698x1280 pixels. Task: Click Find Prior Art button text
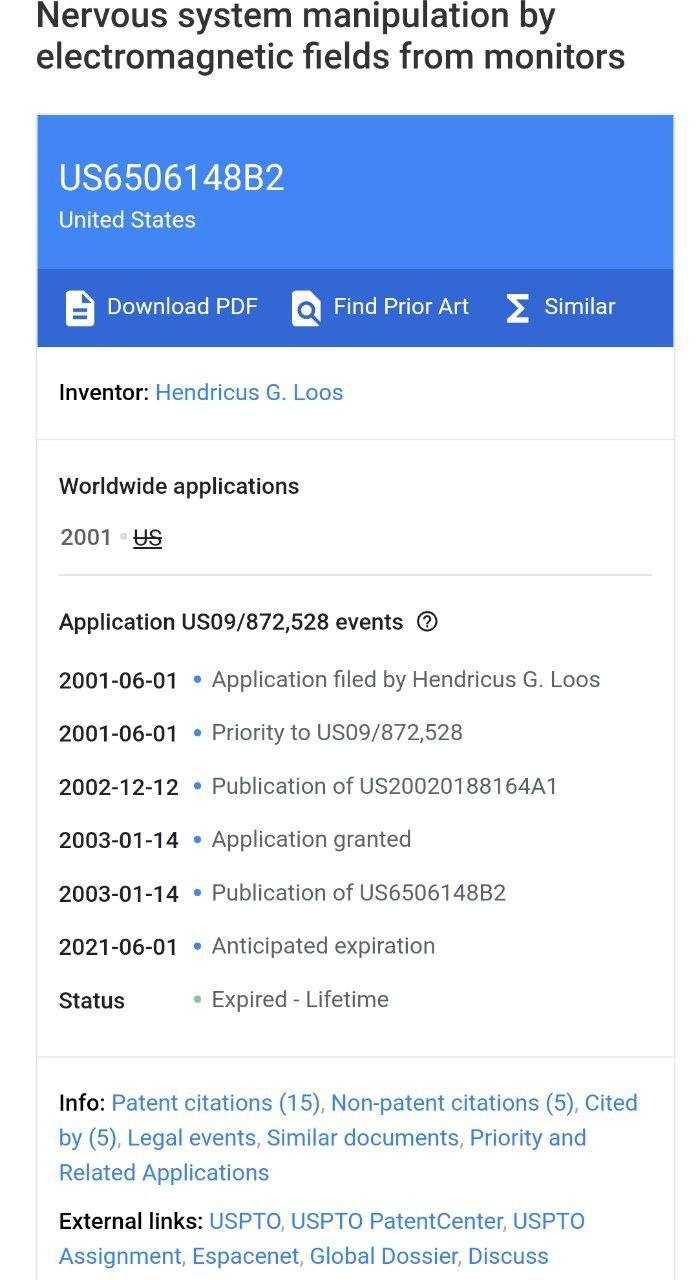(401, 306)
